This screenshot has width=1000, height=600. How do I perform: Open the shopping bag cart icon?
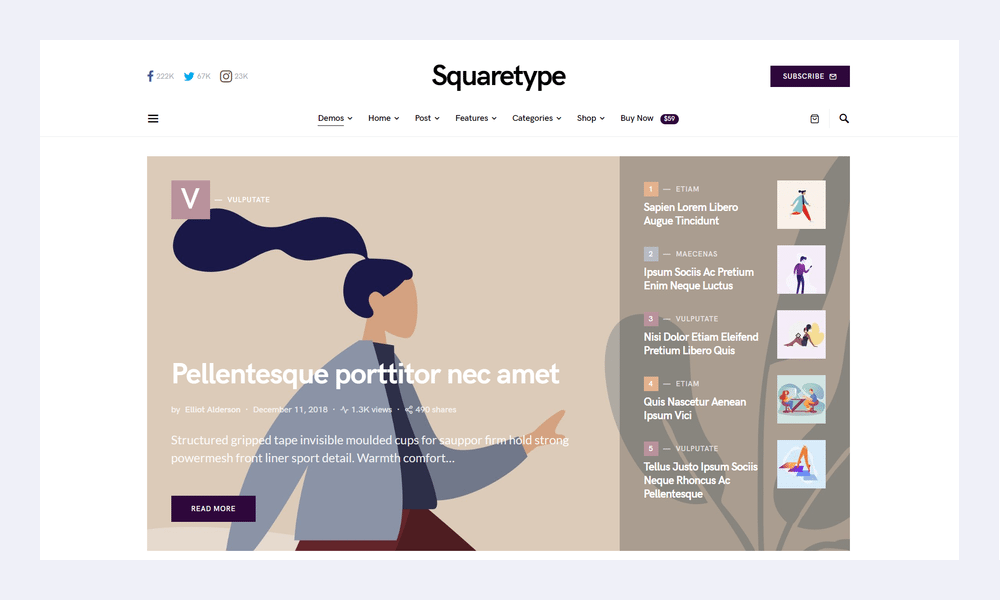(x=814, y=119)
